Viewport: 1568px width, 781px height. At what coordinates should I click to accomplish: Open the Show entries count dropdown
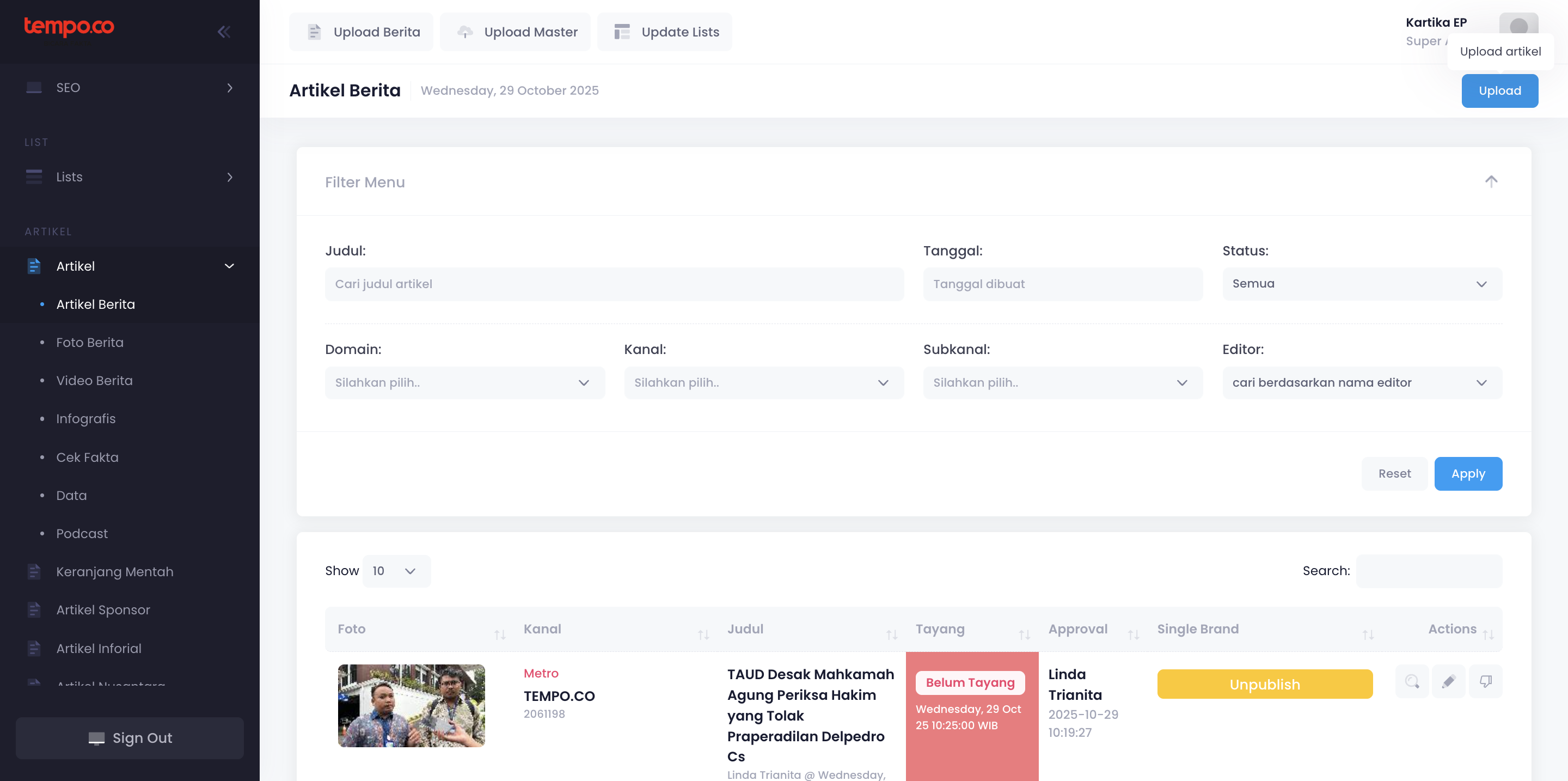coord(396,571)
